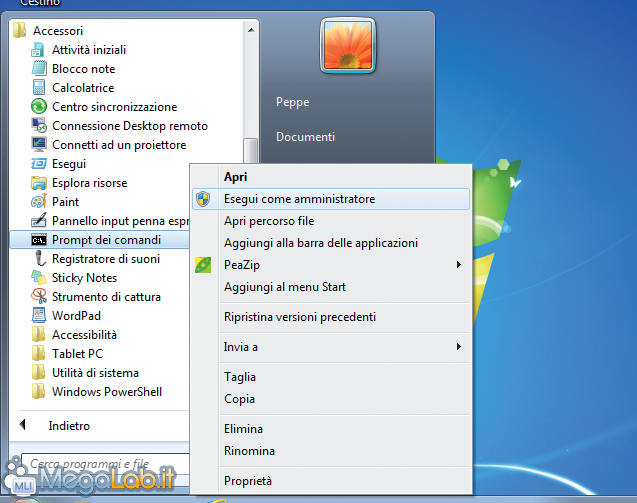Expand the PeaZip submenu arrow
The image size is (637, 503).
point(459,265)
